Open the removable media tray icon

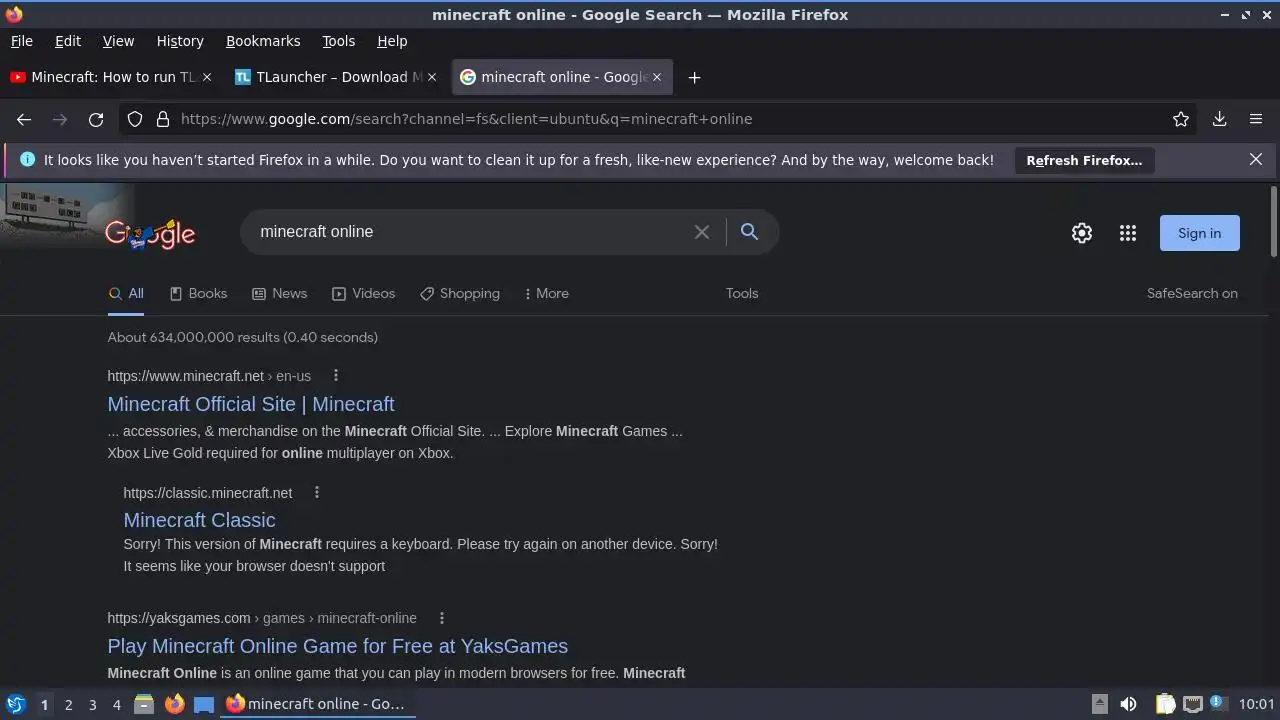pyautogui.click(x=1099, y=704)
